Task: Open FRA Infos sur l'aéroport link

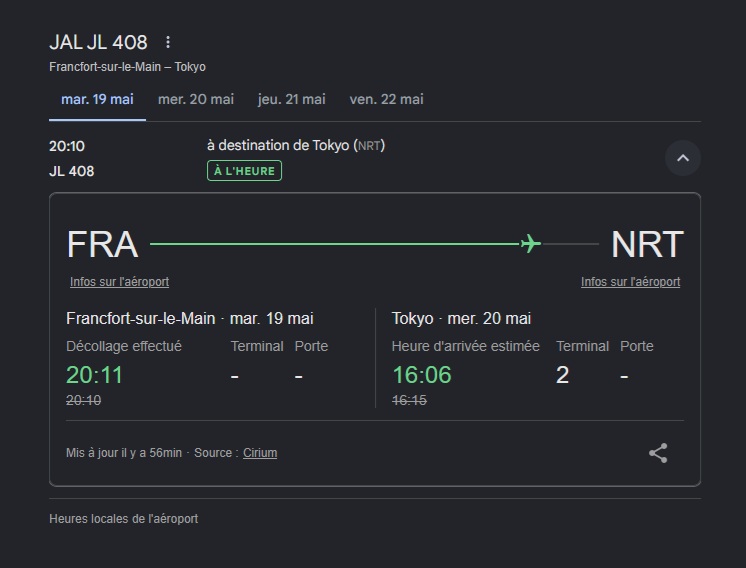Action: 119,282
